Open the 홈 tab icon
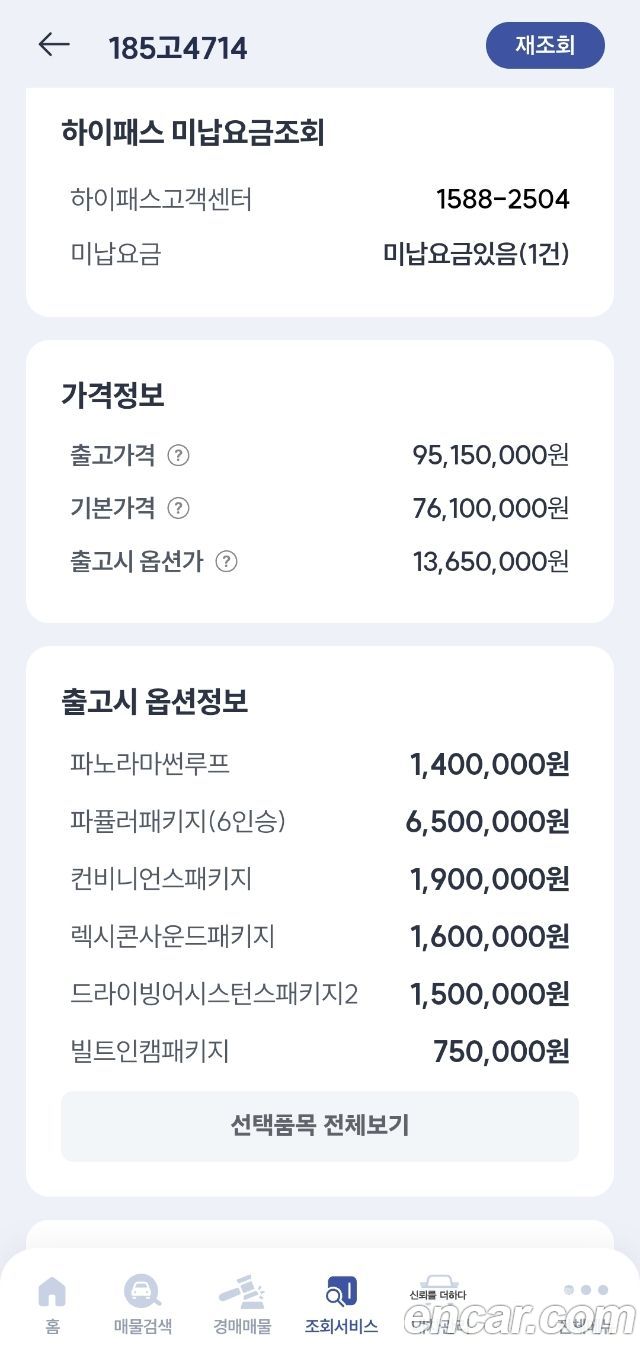 coord(52,1292)
